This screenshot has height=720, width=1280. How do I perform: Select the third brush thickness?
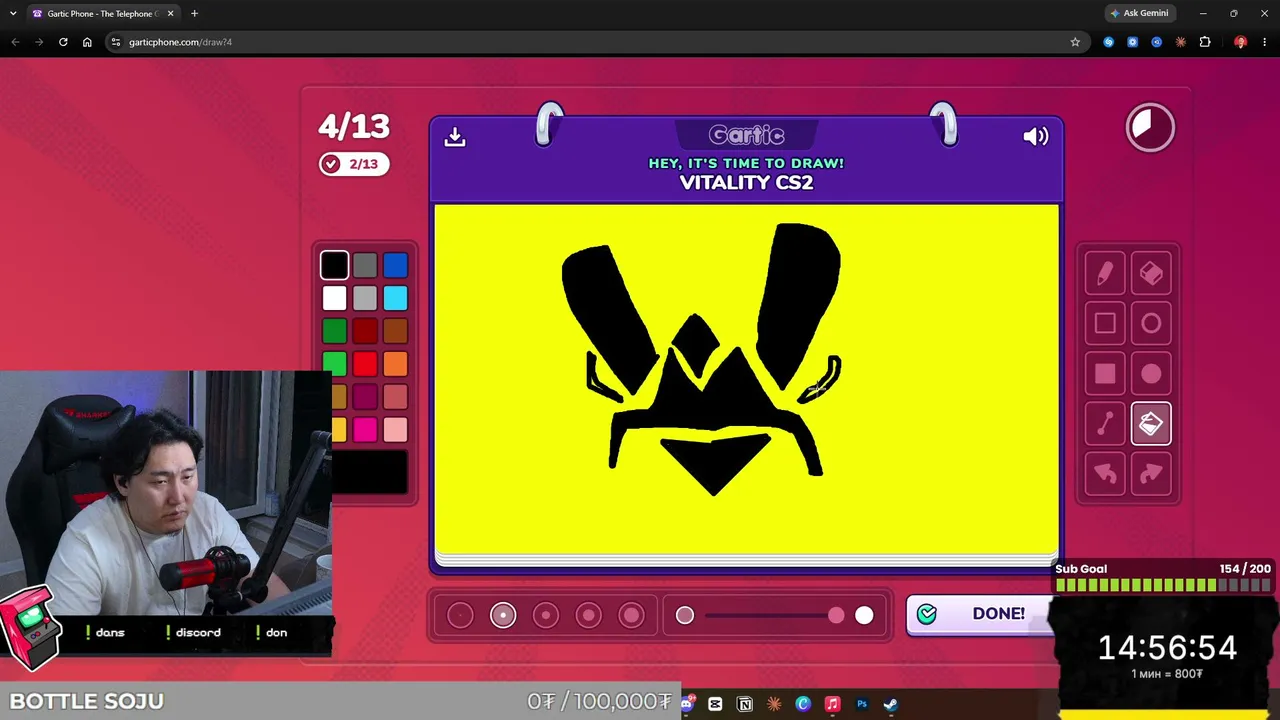[546, 615]
